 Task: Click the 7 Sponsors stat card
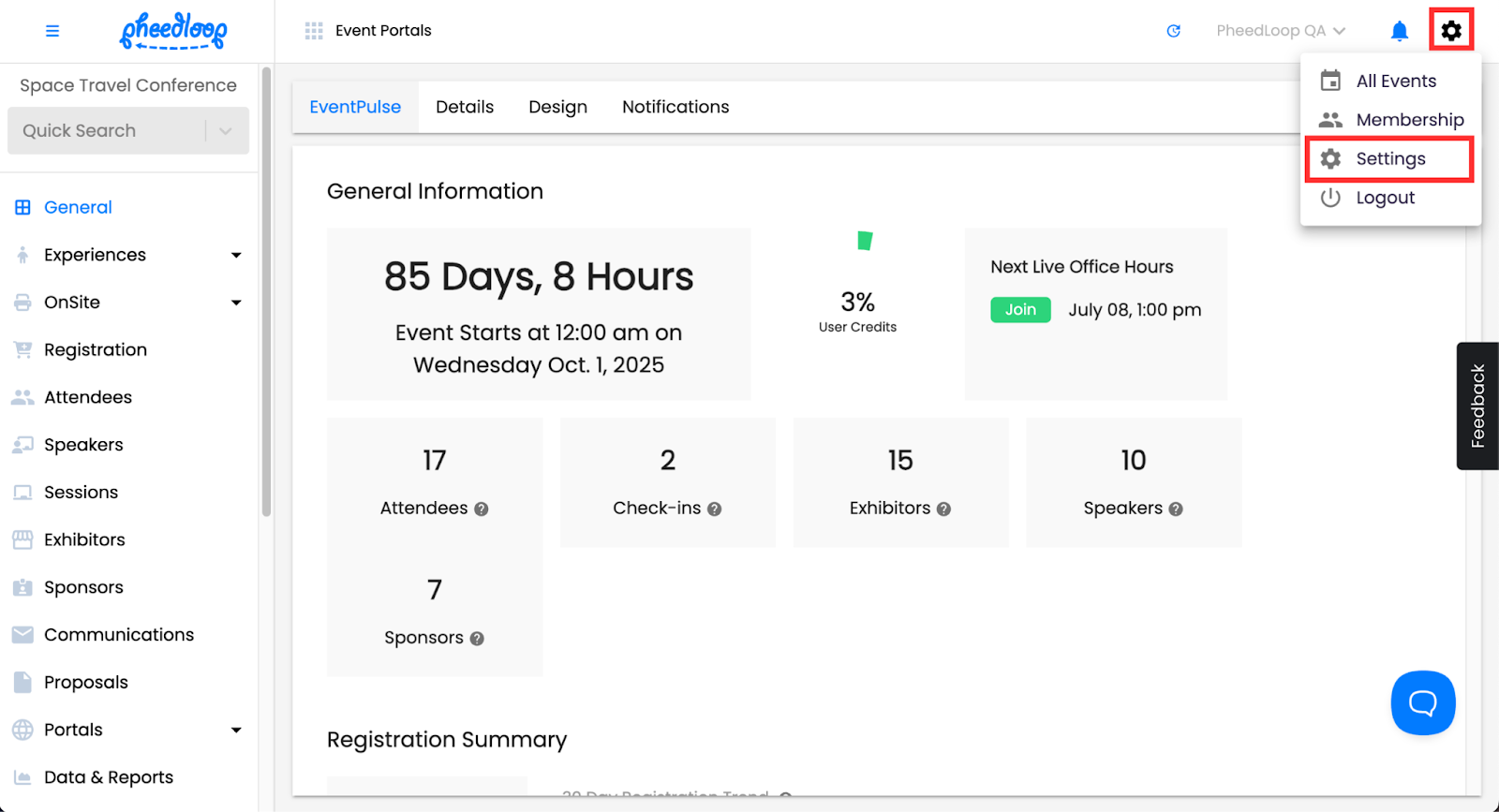coord(435,612)
